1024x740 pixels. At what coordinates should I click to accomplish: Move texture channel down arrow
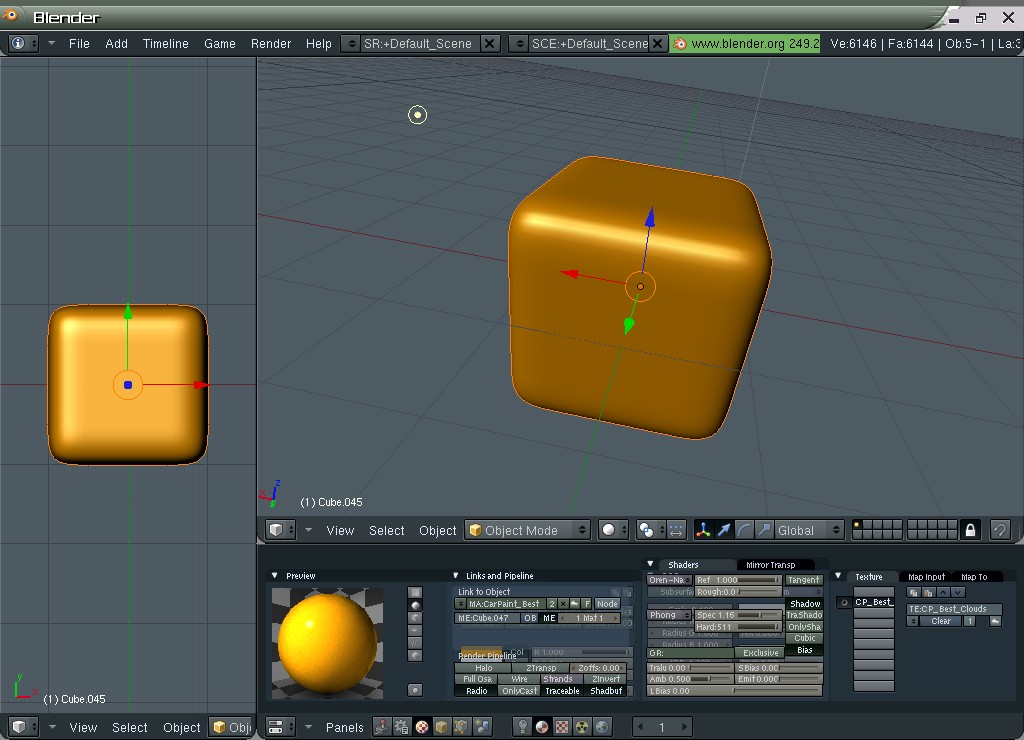coord(957,592)
